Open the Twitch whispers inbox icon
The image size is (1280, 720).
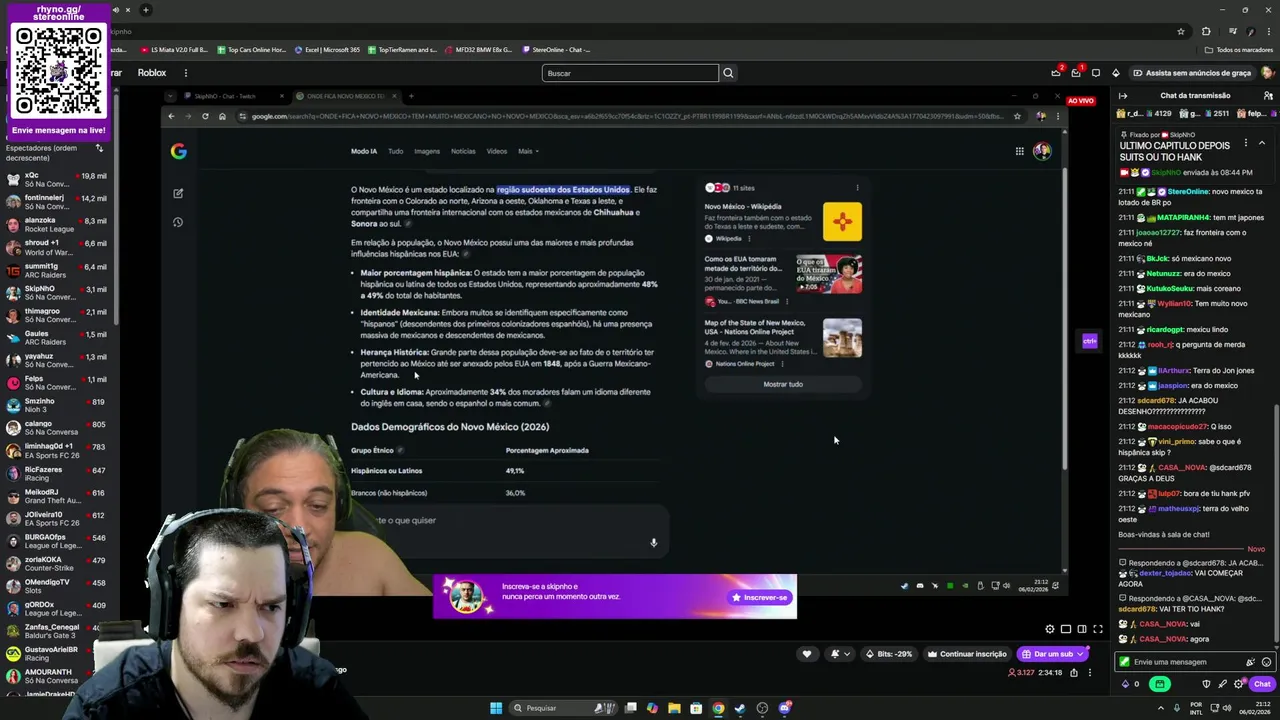[x=1076, y=73]
